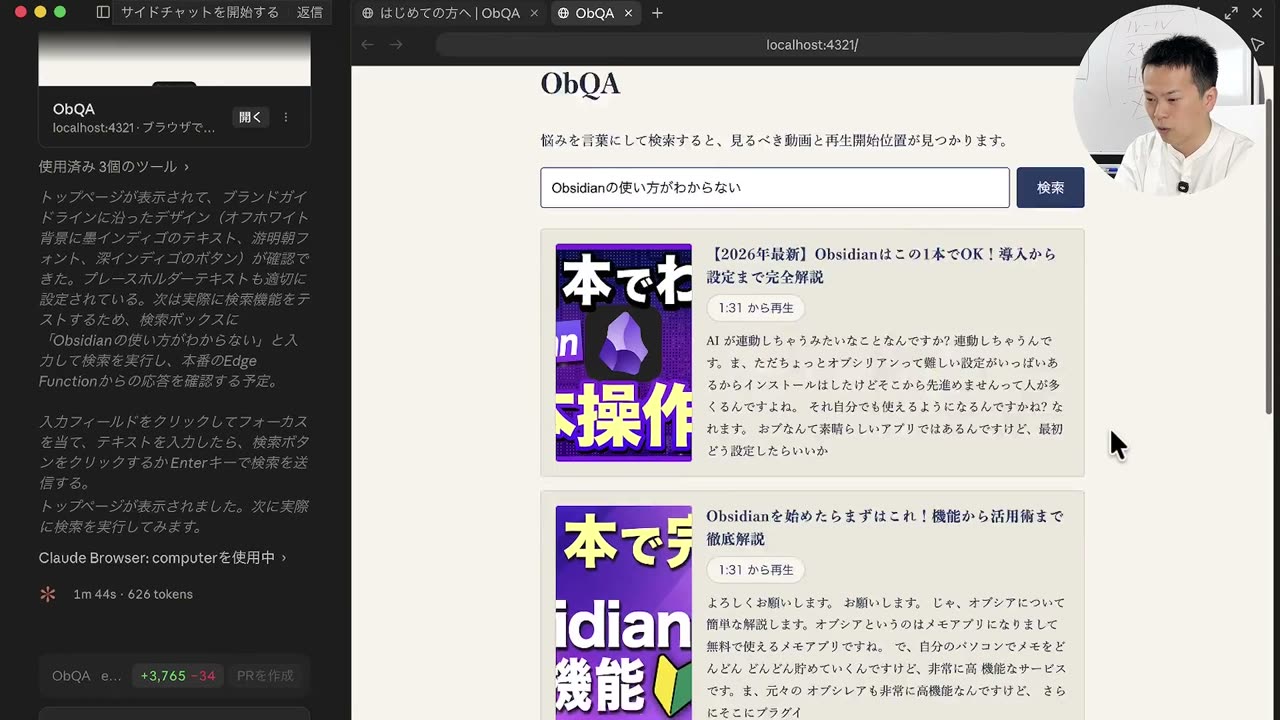Click the 1m 44s · 626 tokens status text
The width and height of the screenshot is (1280, 720).
[133, 594]
